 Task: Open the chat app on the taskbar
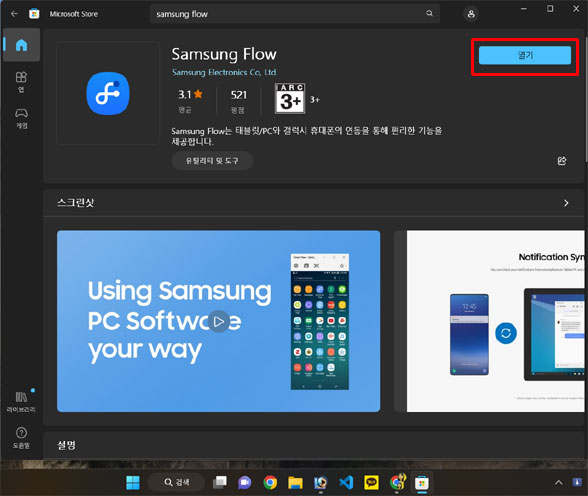pyautogui.click(x=244, y=483)
